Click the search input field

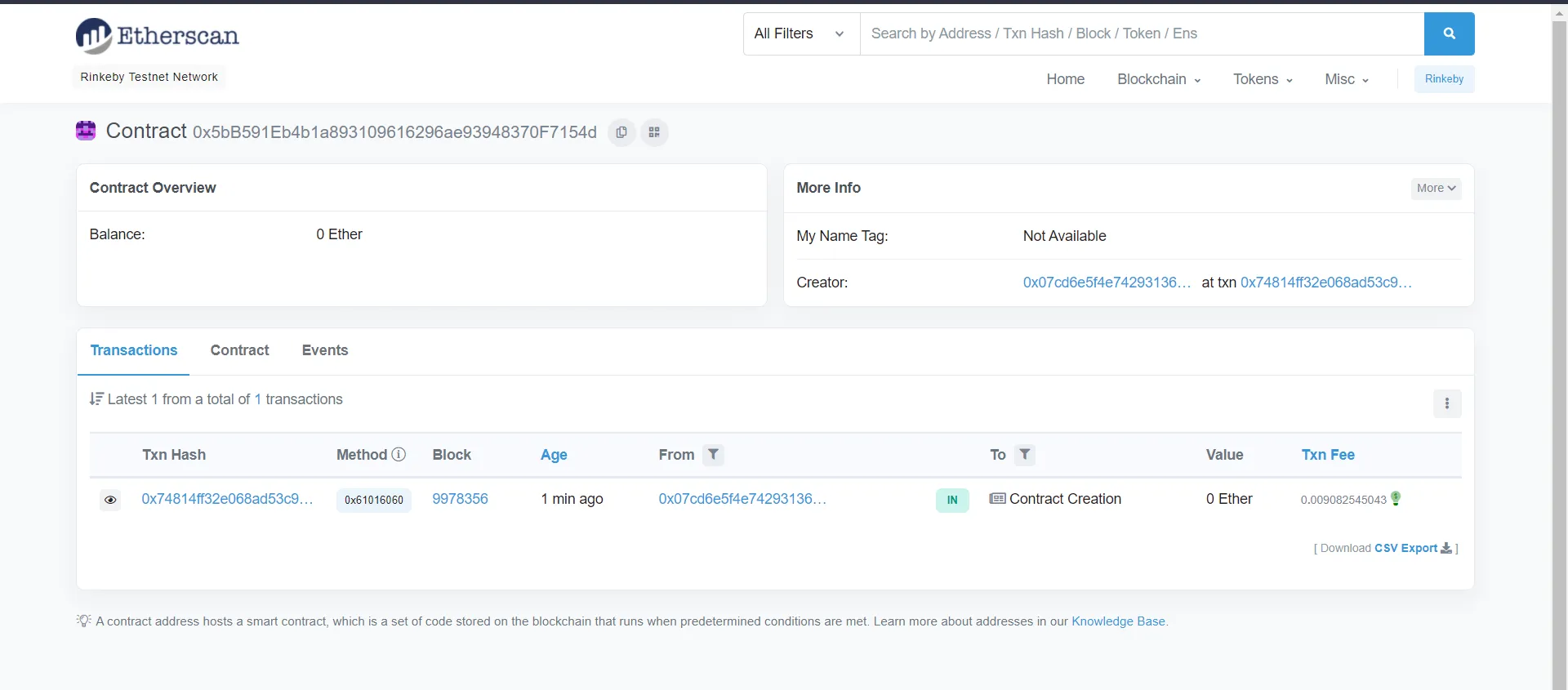[1142, 33]
